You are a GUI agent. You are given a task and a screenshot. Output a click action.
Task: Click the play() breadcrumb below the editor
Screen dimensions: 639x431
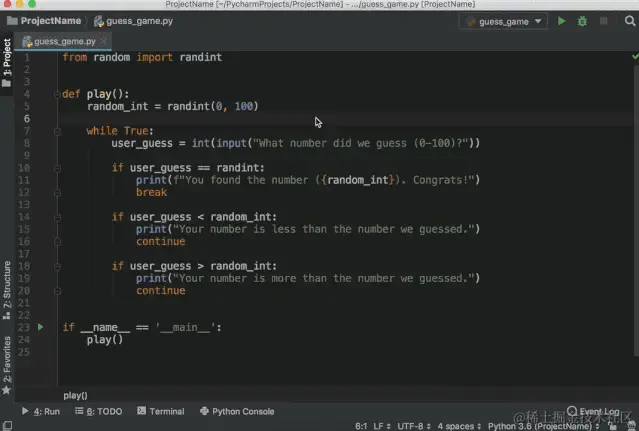[x=75, y=395]
